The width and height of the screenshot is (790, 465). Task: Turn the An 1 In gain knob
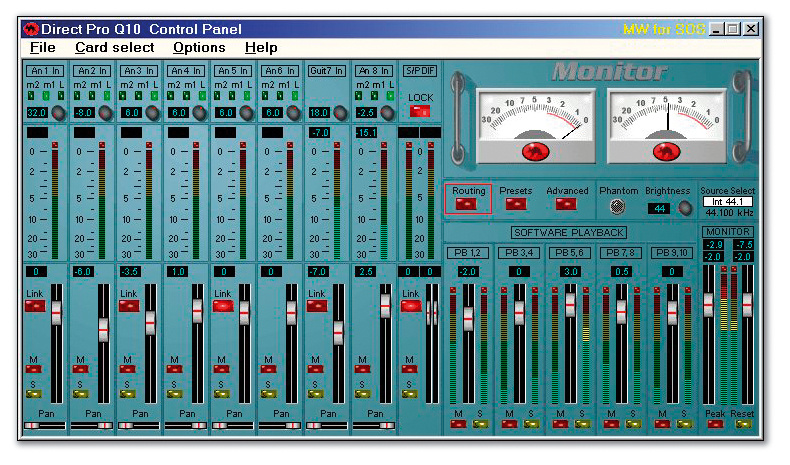click(59, 113)
